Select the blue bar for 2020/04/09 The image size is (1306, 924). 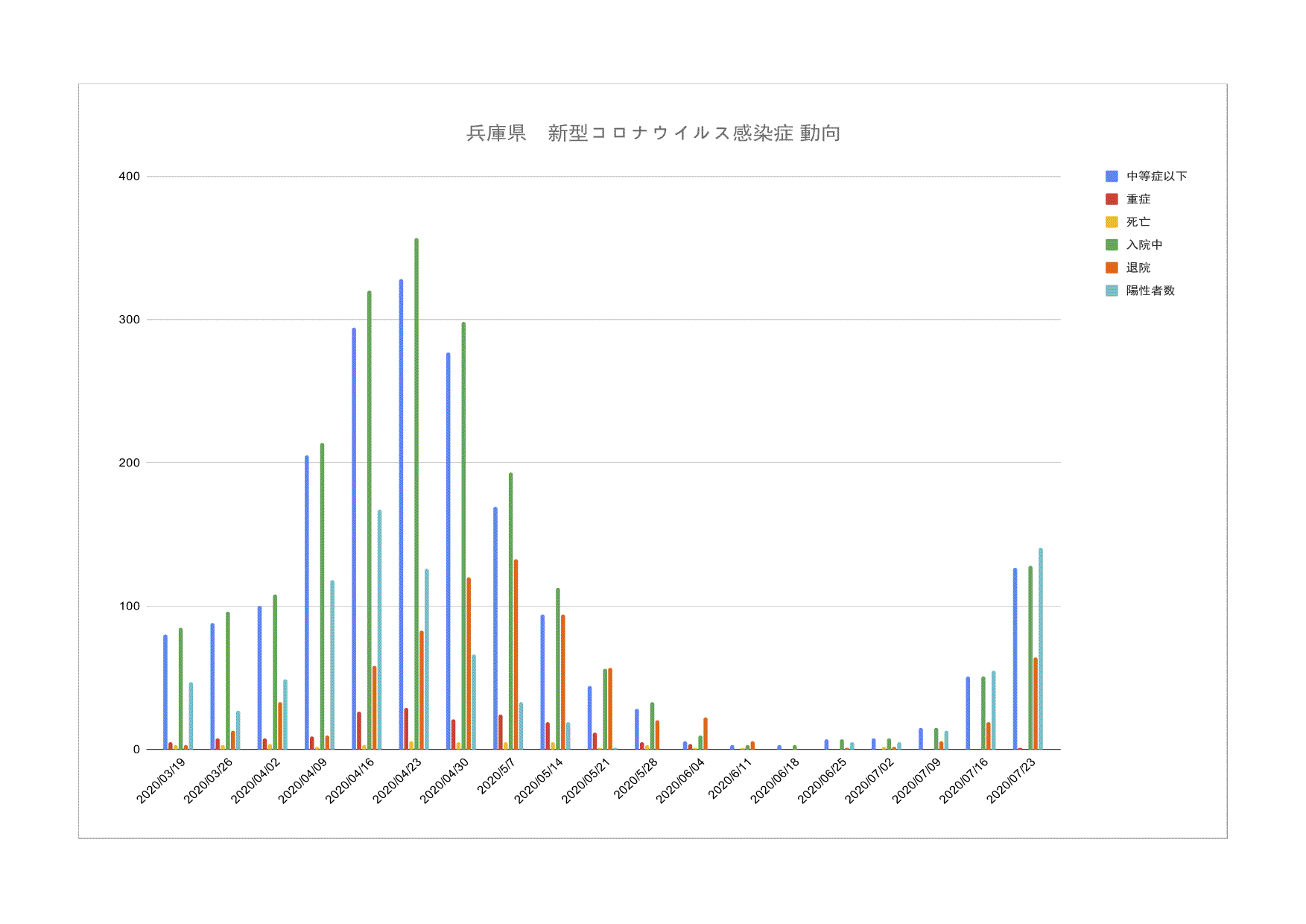click(x=306, y=602)
